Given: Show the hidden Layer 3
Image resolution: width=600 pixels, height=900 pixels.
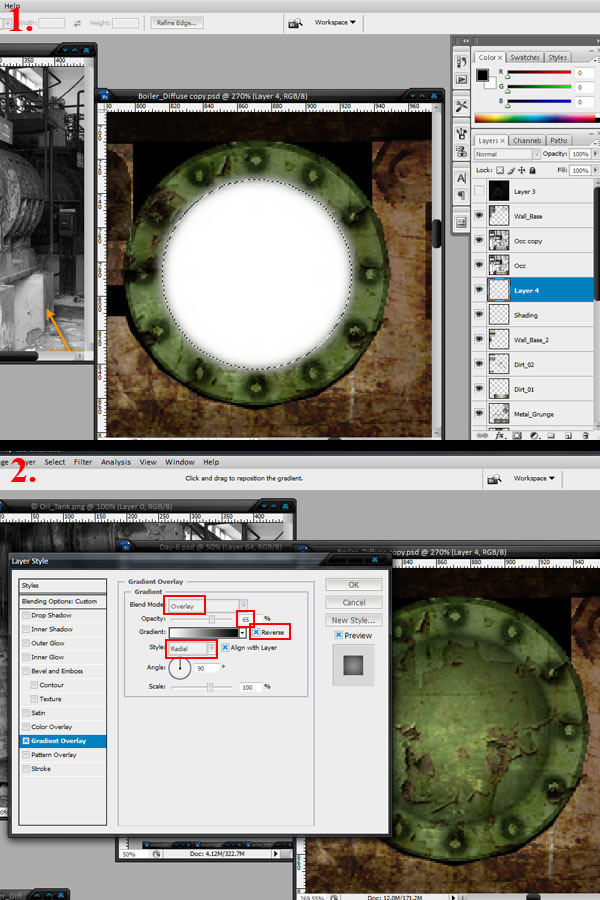Looking at the screenshot, I should point(479,191).
